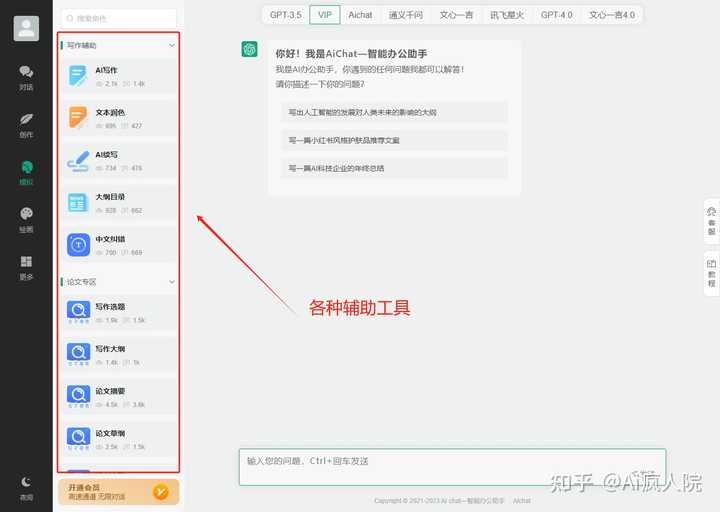The image size is (720, 512).
Task: Open the 论文摘要 thesis tool
Action: tap(119, 397)
